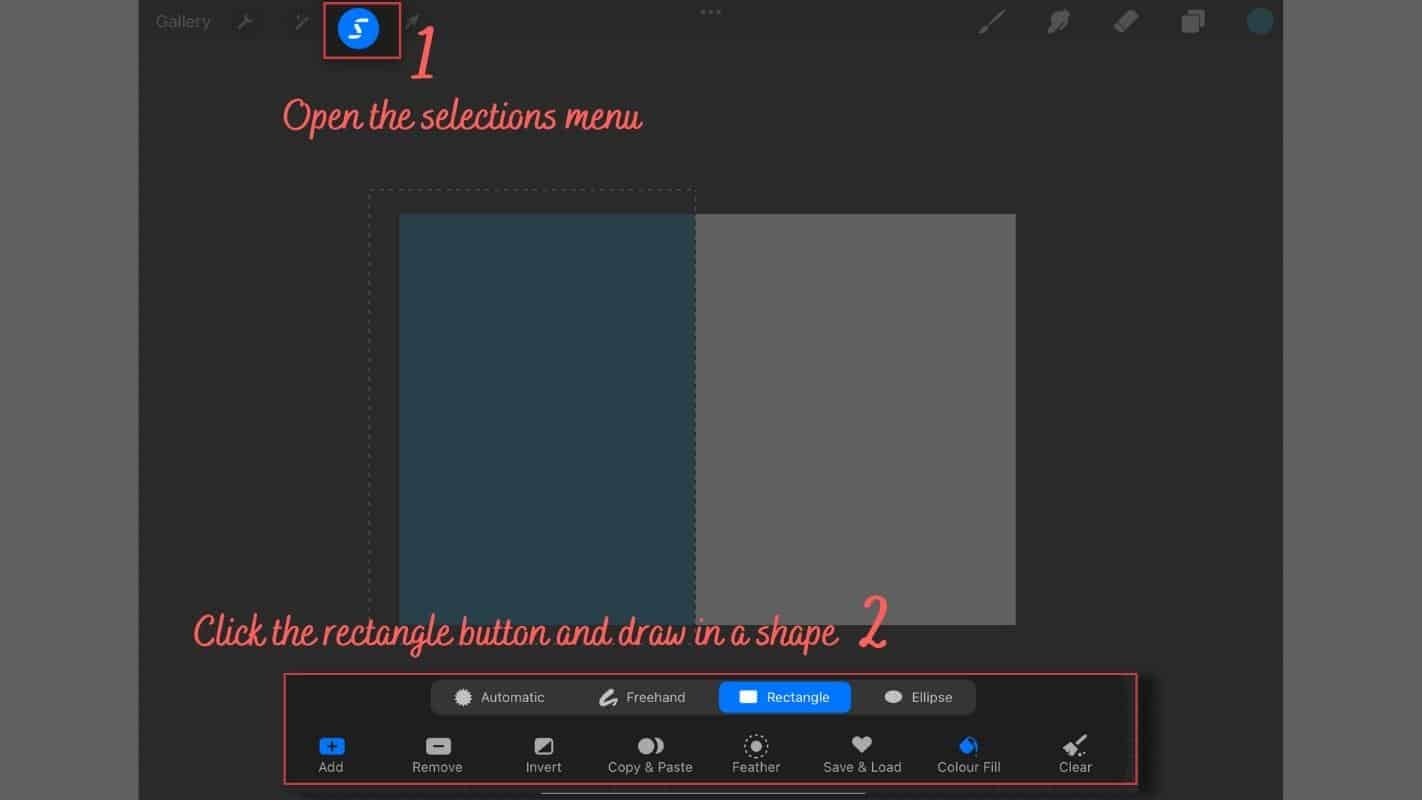Open the Feather option

[756, 755]
